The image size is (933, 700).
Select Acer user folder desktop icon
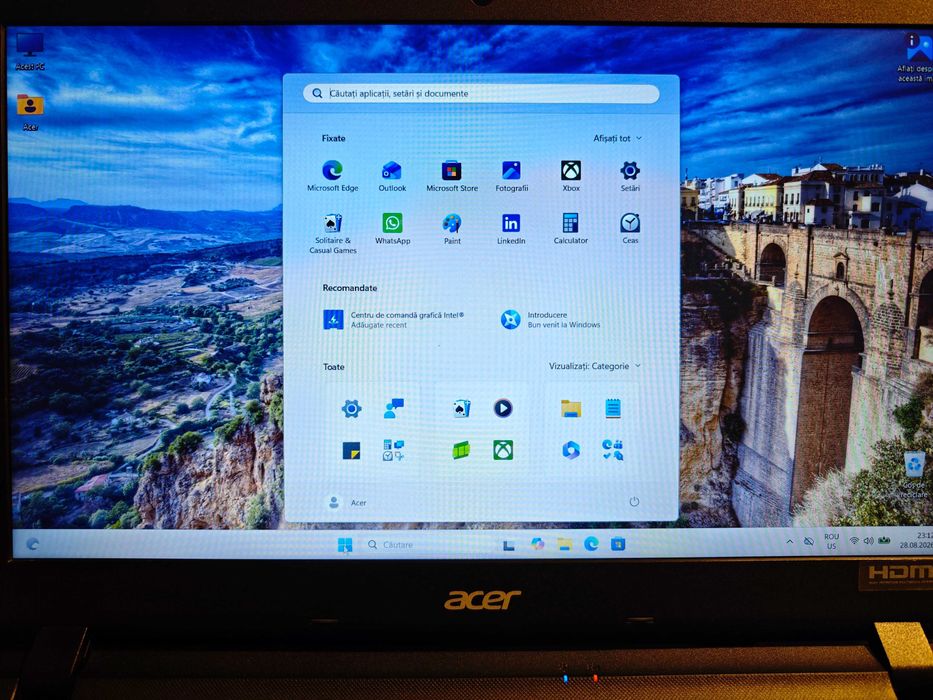click(30, 112)
